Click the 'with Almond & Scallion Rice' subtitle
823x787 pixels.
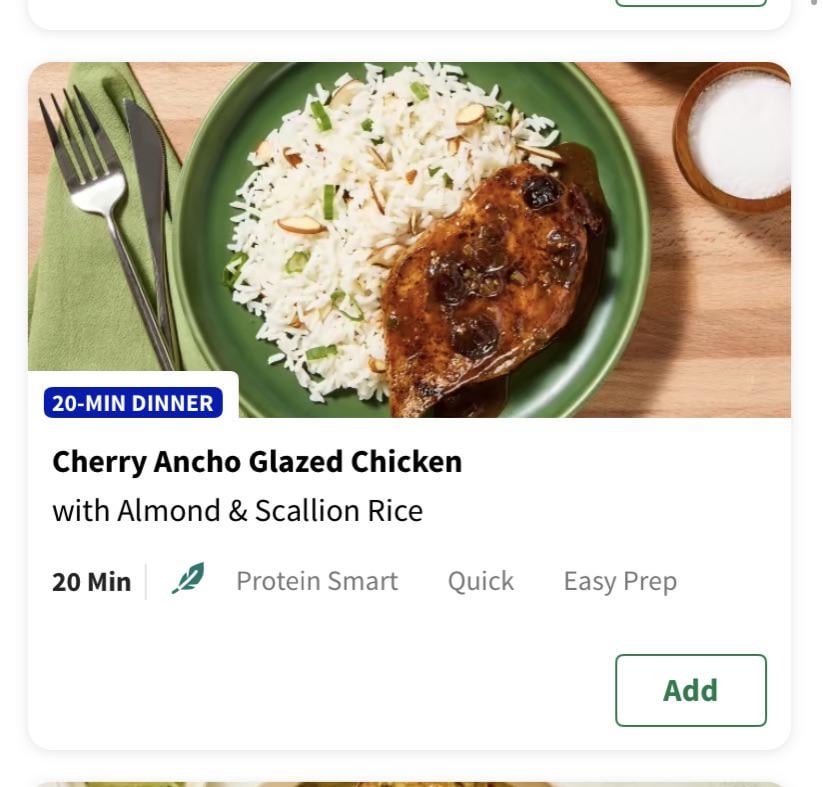click(237, 511)
